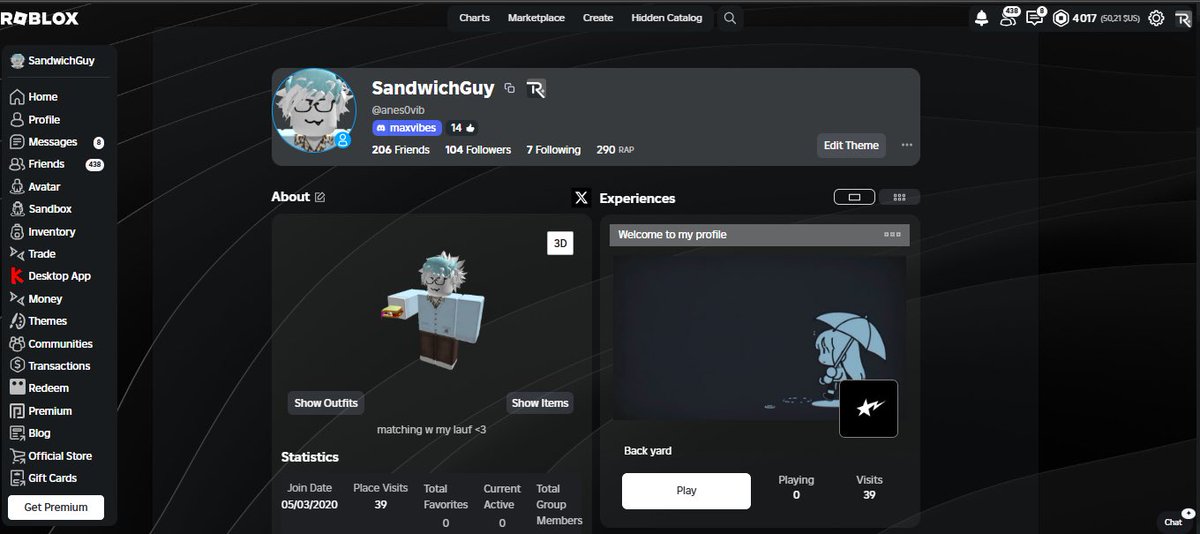1200x534 pixels.
Task: Click the friend status badge on avatar
Action: point(343,139)
